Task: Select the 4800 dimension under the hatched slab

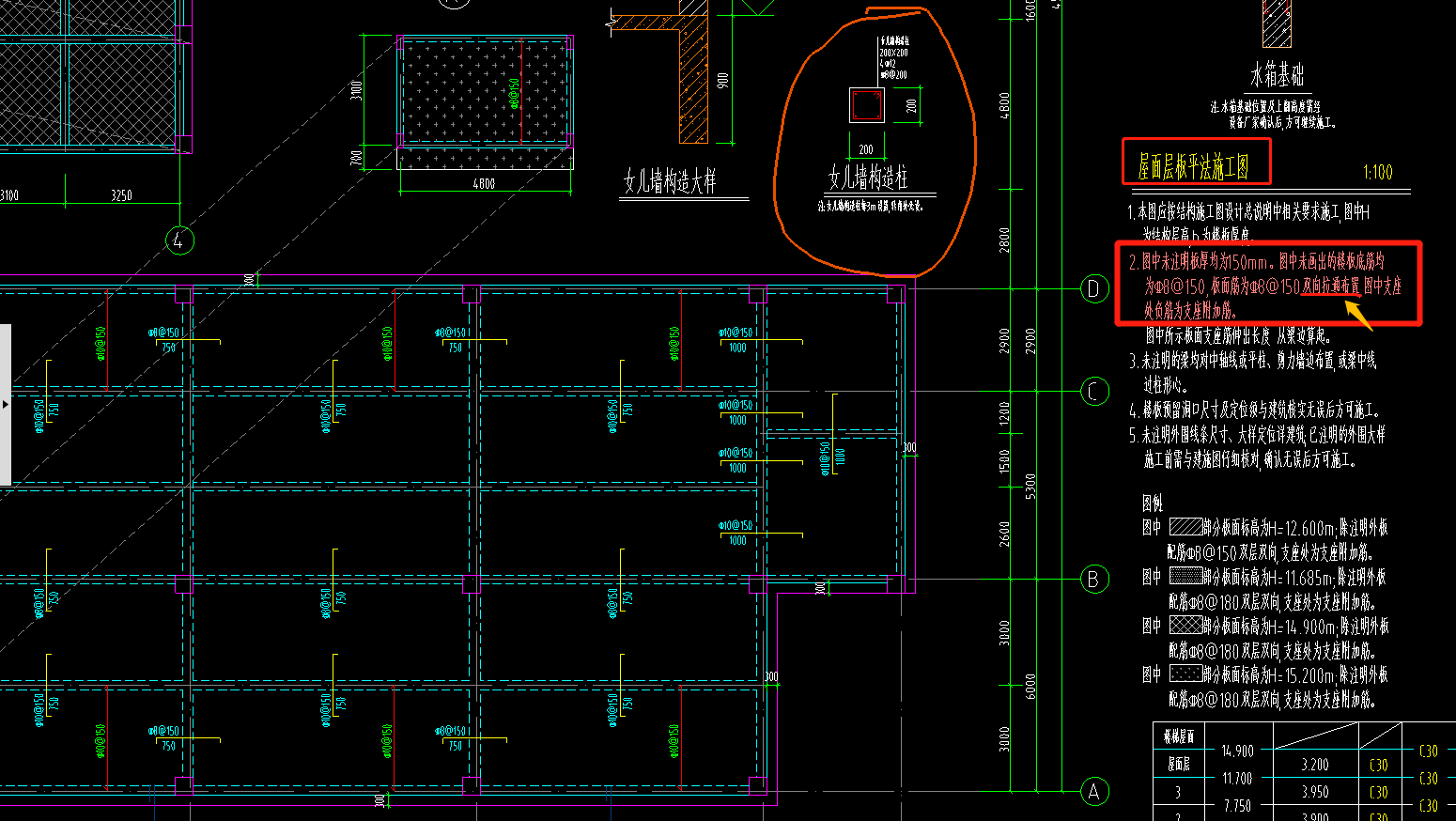Action: [484, 184]
